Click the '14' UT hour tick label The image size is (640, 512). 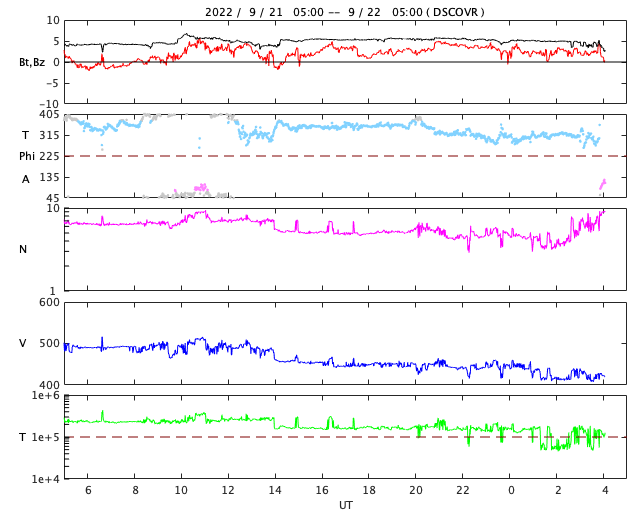tap(275, 490)
